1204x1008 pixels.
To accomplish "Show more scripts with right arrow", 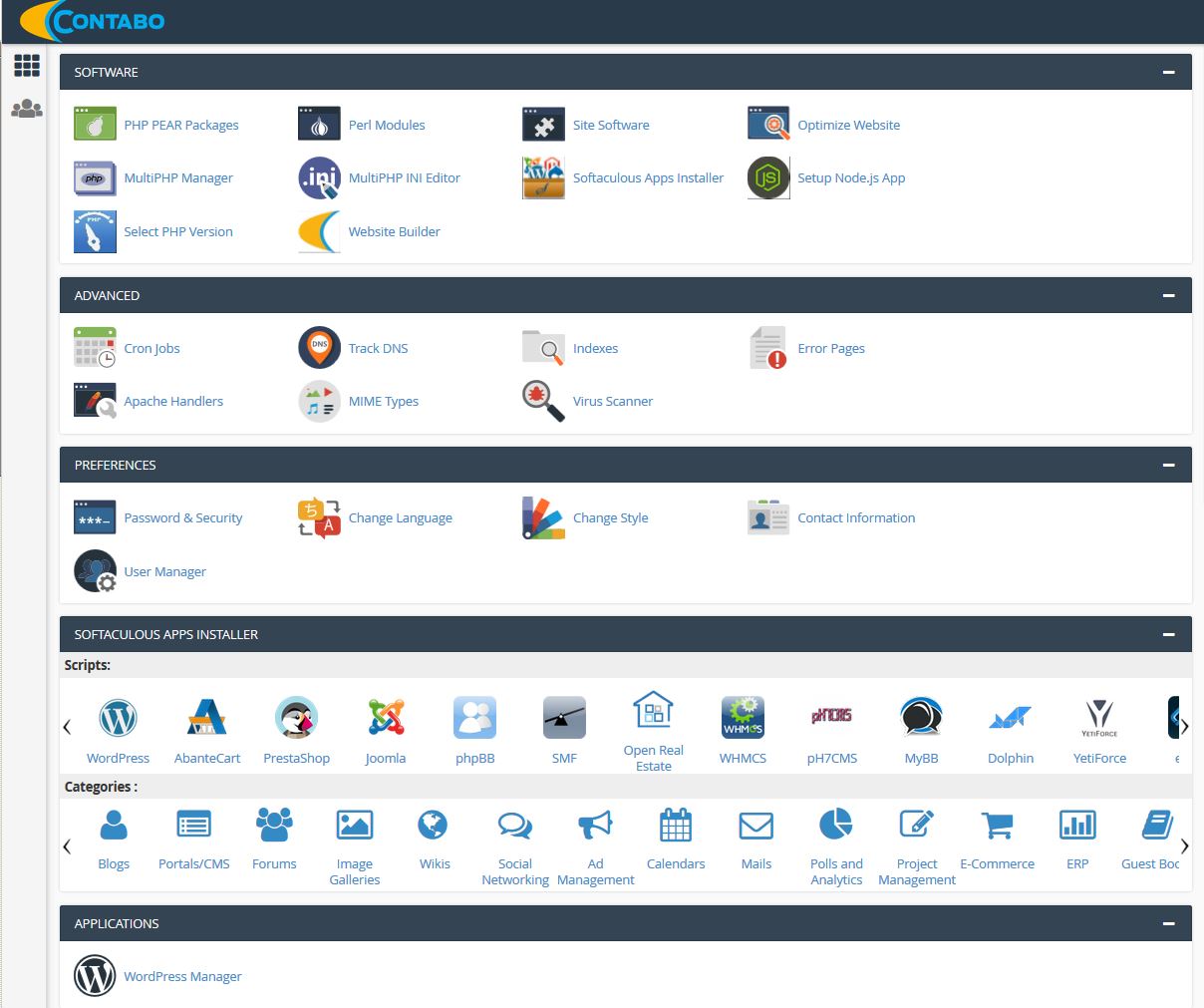I will coord(1184,727).
